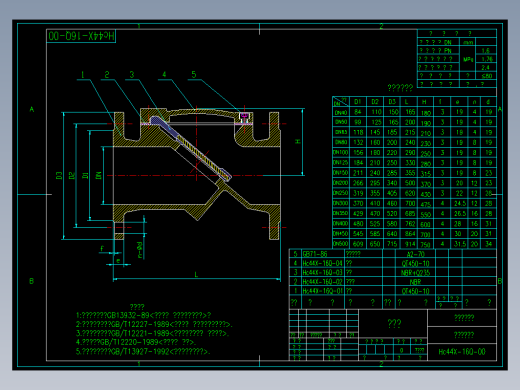Click part balloon number 3 on the drawing
This screenshot has width=520, height=390.
tap(132, 75)
